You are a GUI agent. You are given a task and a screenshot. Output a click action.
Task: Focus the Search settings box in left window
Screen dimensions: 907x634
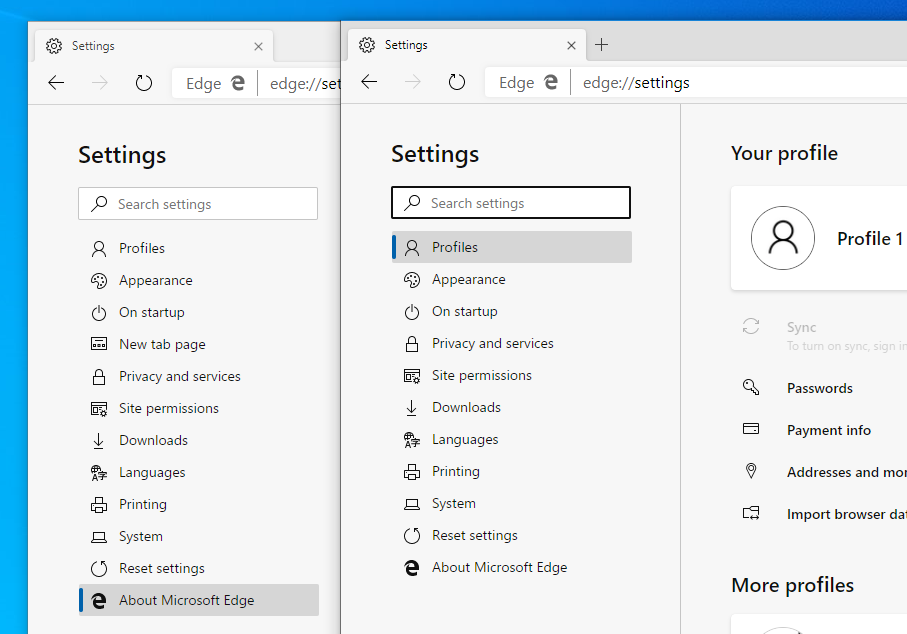[x=198, y=204]
